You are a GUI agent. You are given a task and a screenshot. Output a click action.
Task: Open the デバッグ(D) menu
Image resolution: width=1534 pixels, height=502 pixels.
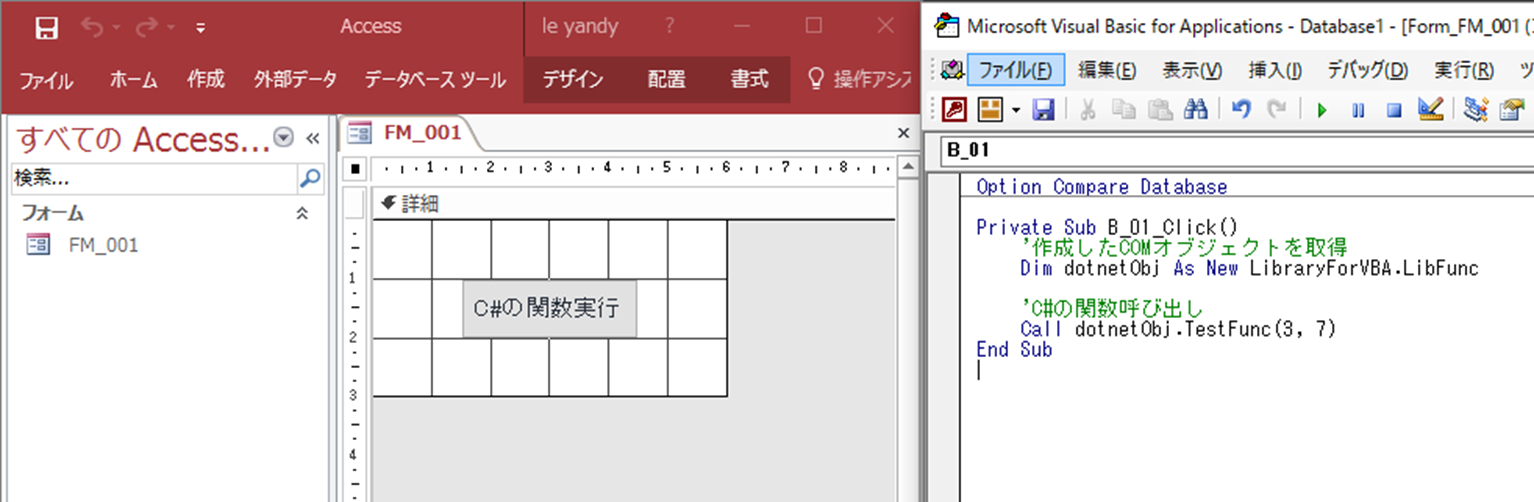(1367, 70)
